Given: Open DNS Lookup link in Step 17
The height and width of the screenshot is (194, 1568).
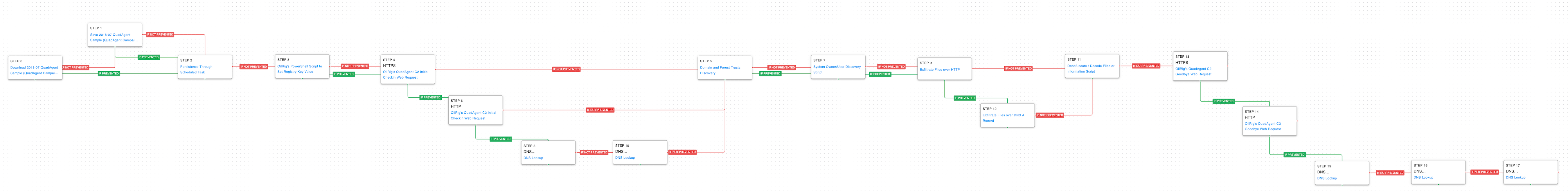Looking at the screenshot, I should click(1515, 177).
